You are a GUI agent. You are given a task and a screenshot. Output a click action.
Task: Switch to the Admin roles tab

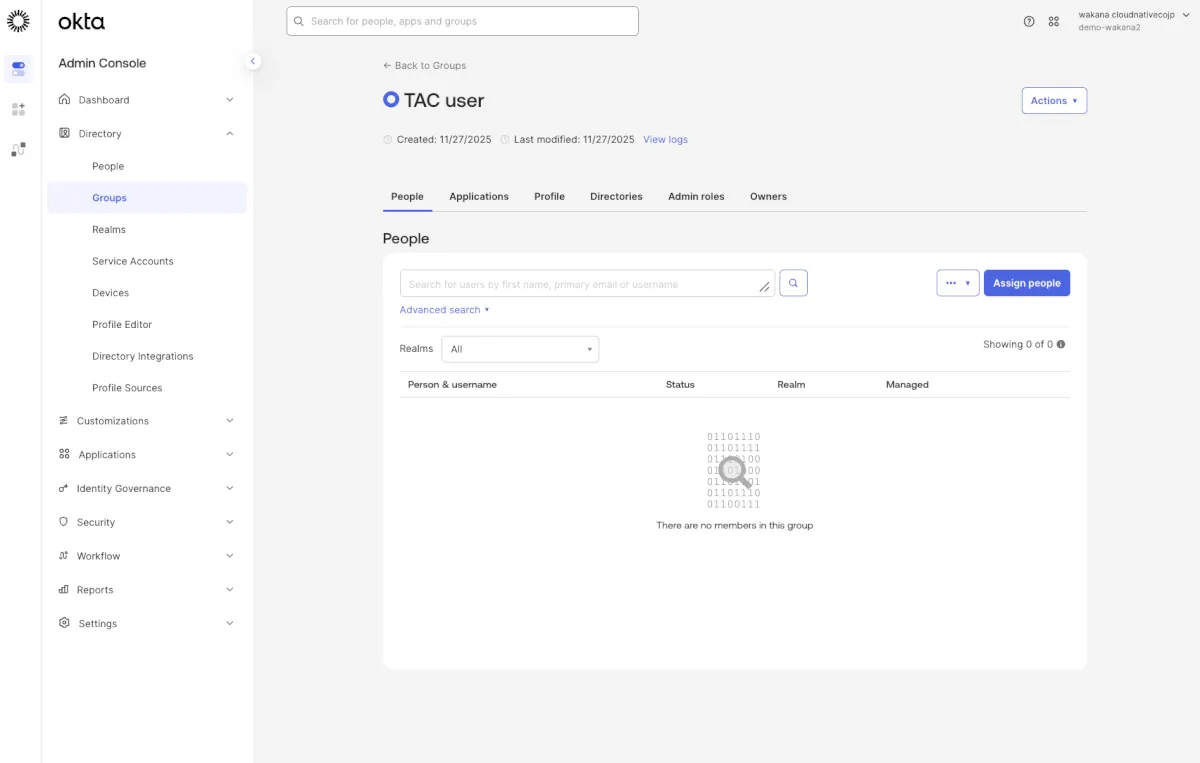click(696, 197)
